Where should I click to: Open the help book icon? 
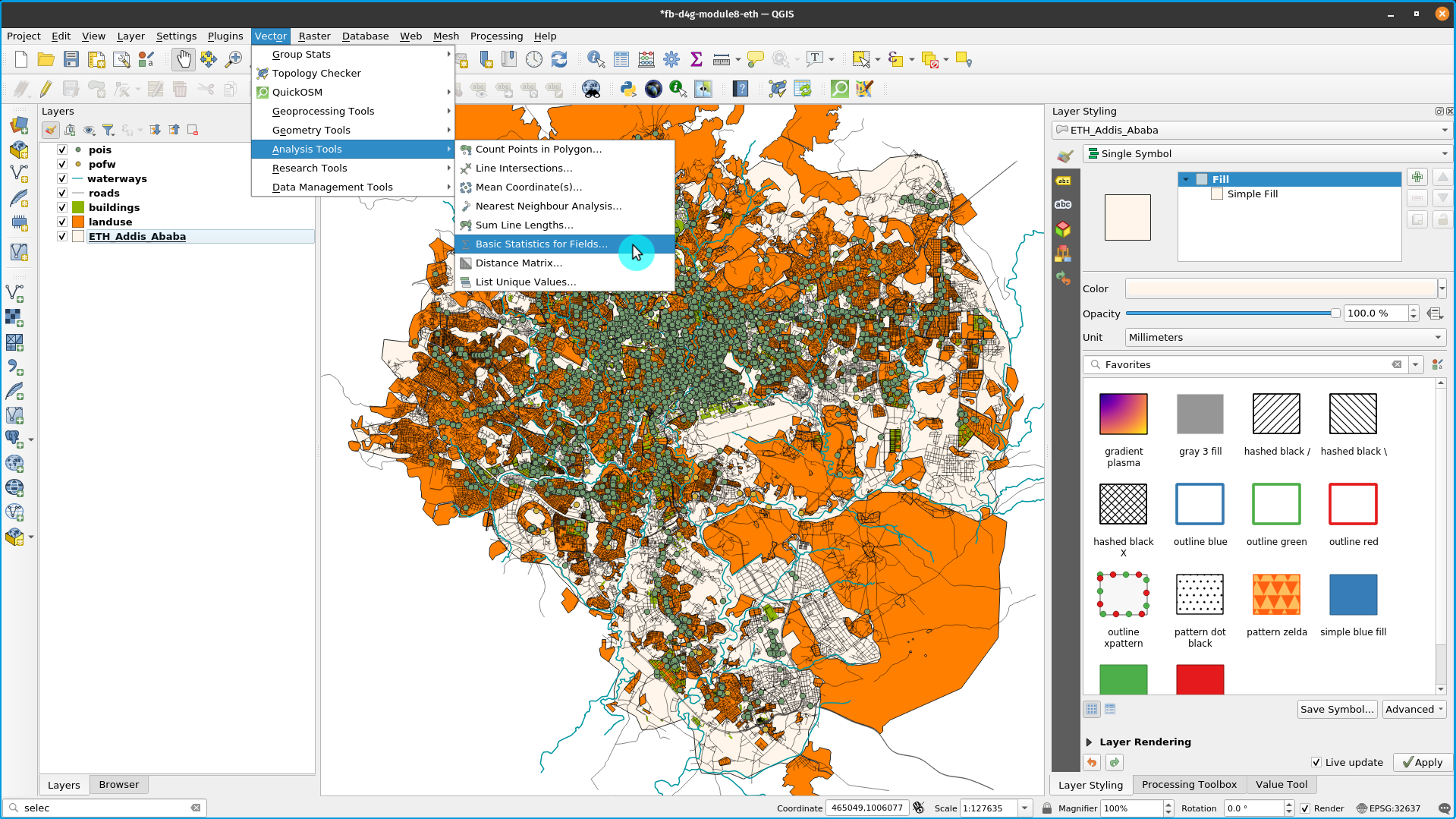[x=741, y=89]
